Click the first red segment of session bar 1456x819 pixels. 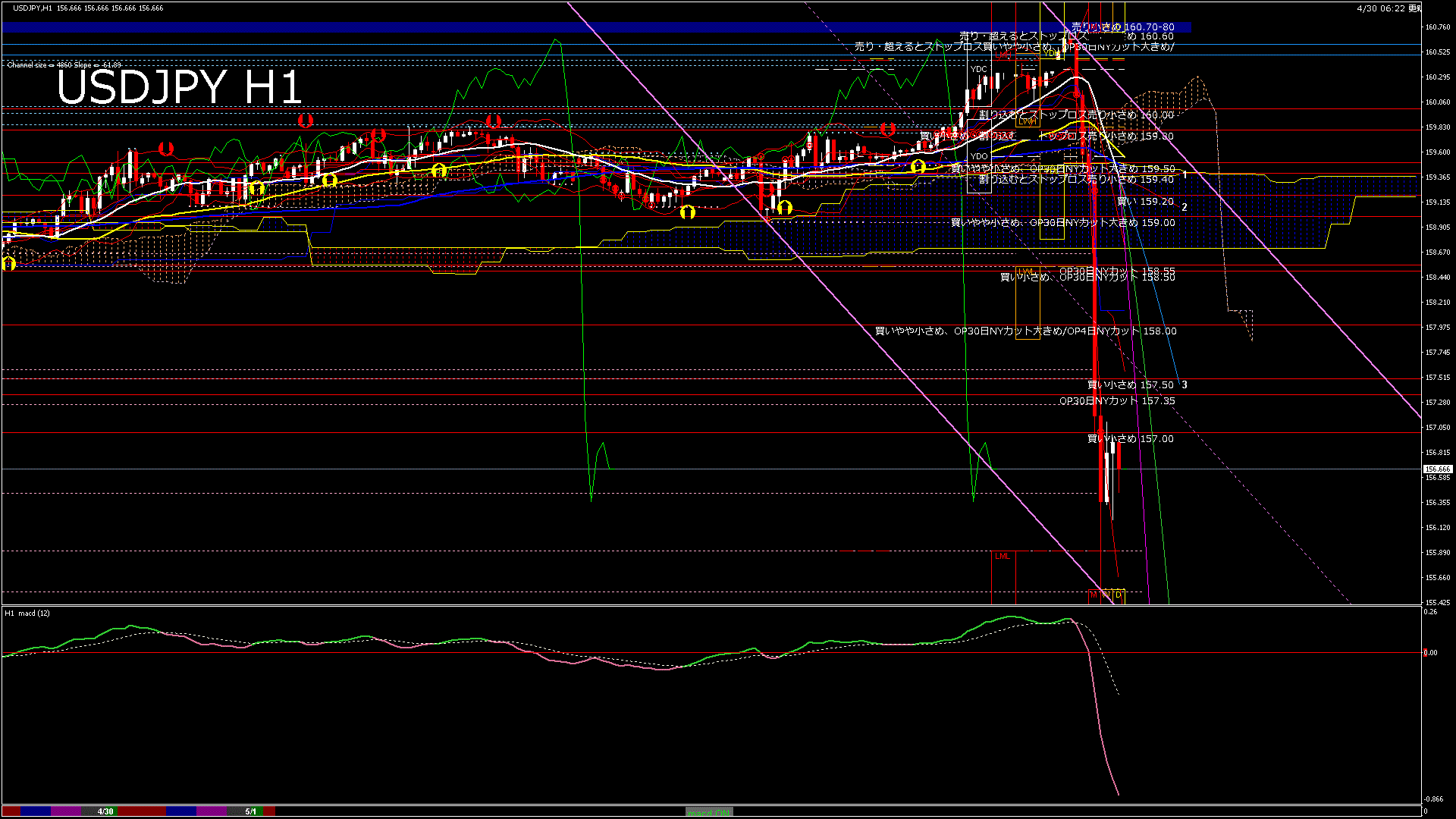(11, 811)
